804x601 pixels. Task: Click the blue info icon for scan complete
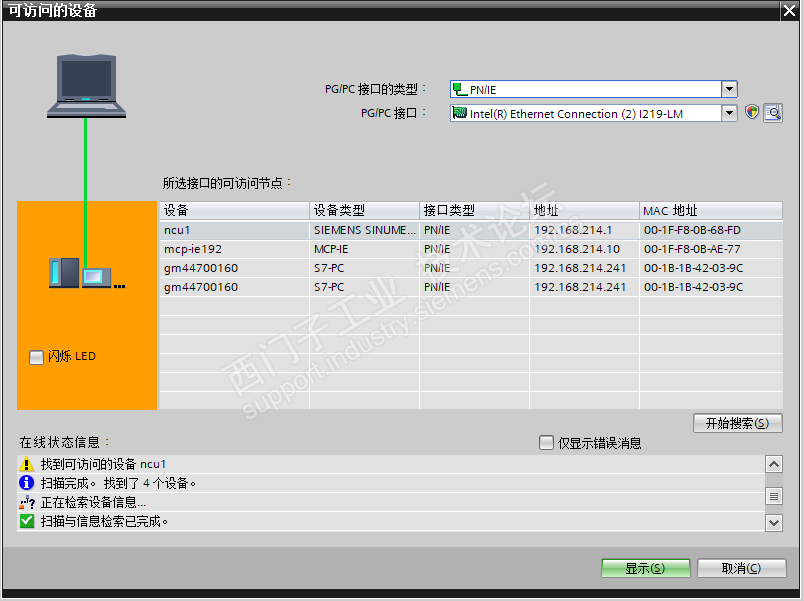click(26, 483)
